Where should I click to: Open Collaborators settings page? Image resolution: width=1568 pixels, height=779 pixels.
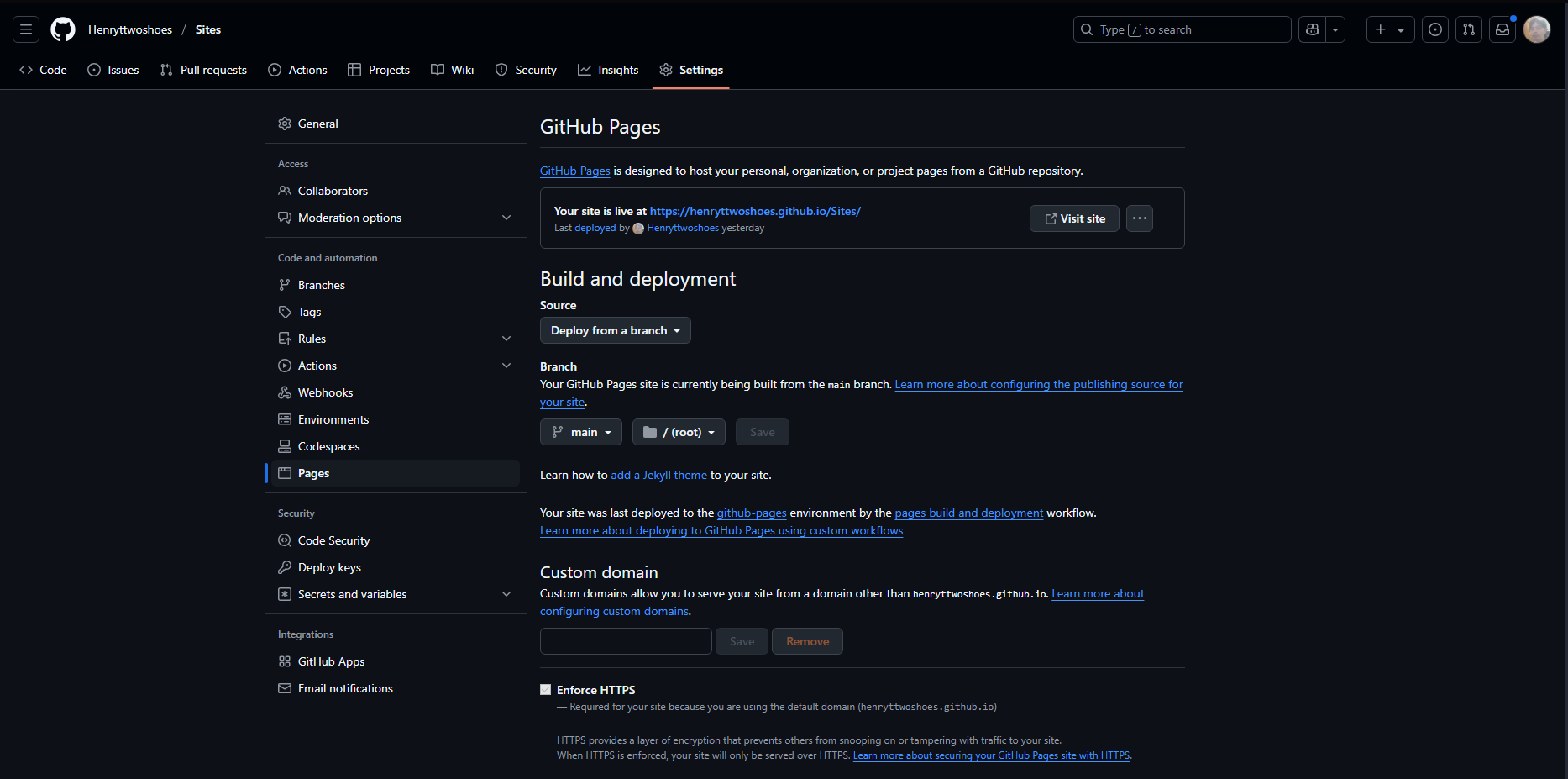point(396,191)
